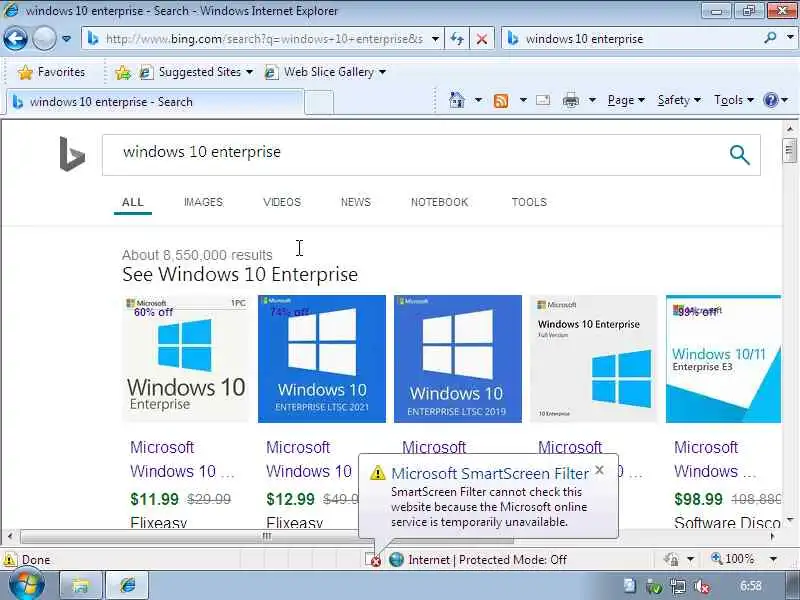
Task: Open the Windows 10/11 Enterprise E3 thumbnail
Action: (x=723, y=359)
